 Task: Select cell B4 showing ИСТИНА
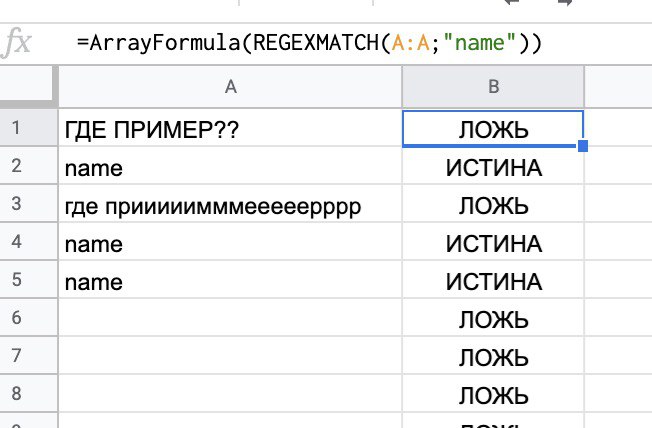tap(492, 244)
